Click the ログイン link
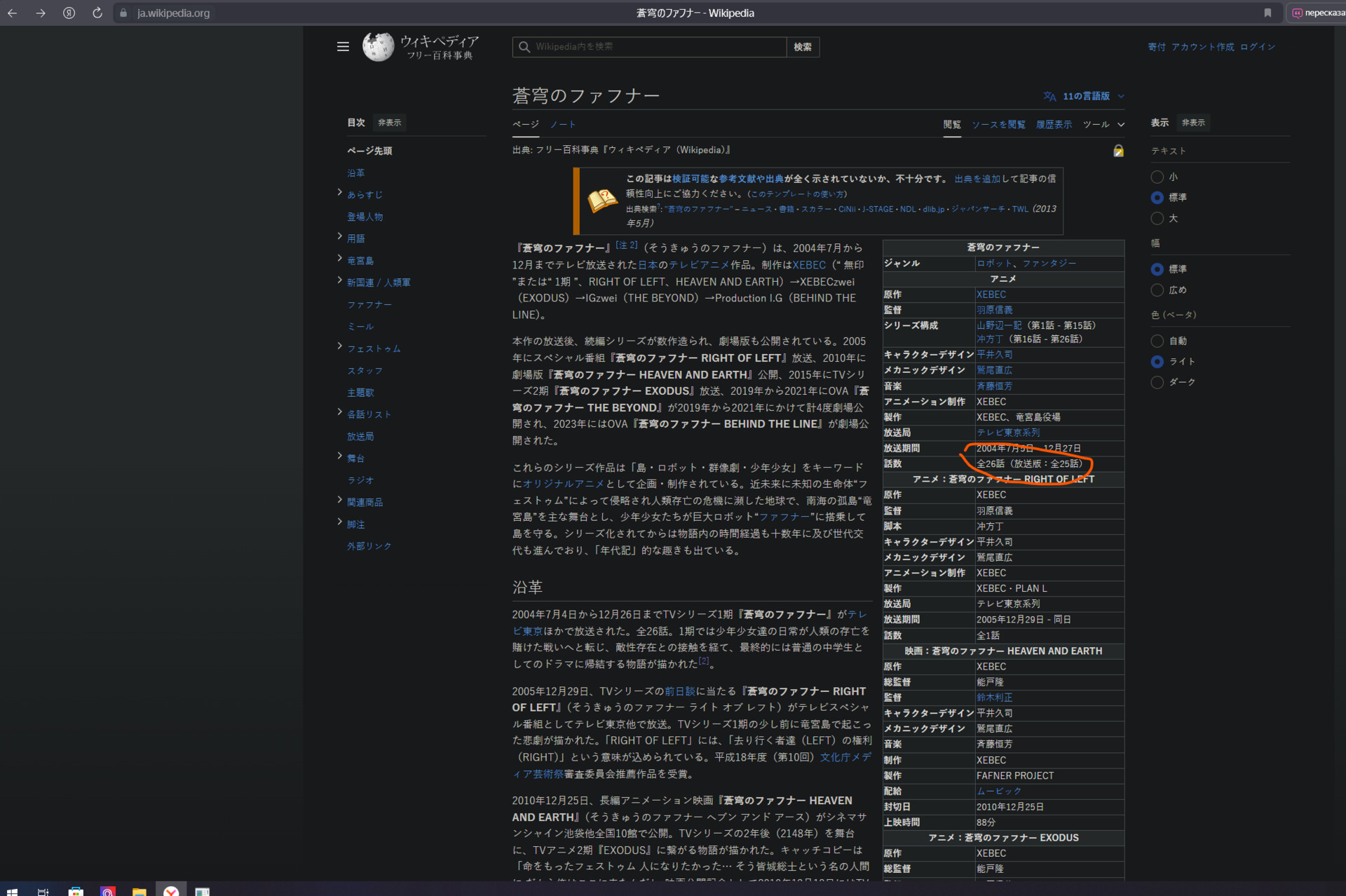Screen dimensions: 1346x896 coord(1258,47)
